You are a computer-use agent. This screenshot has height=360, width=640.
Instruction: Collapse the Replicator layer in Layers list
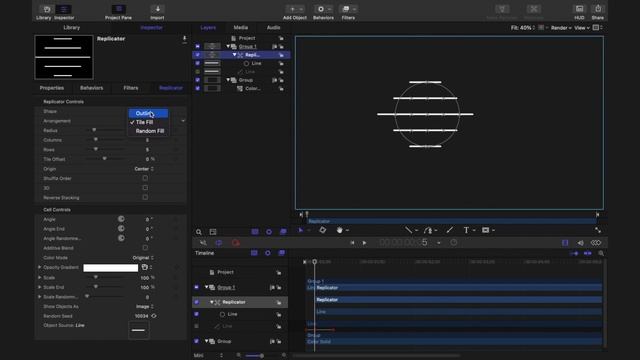click(x=234, y=55)
